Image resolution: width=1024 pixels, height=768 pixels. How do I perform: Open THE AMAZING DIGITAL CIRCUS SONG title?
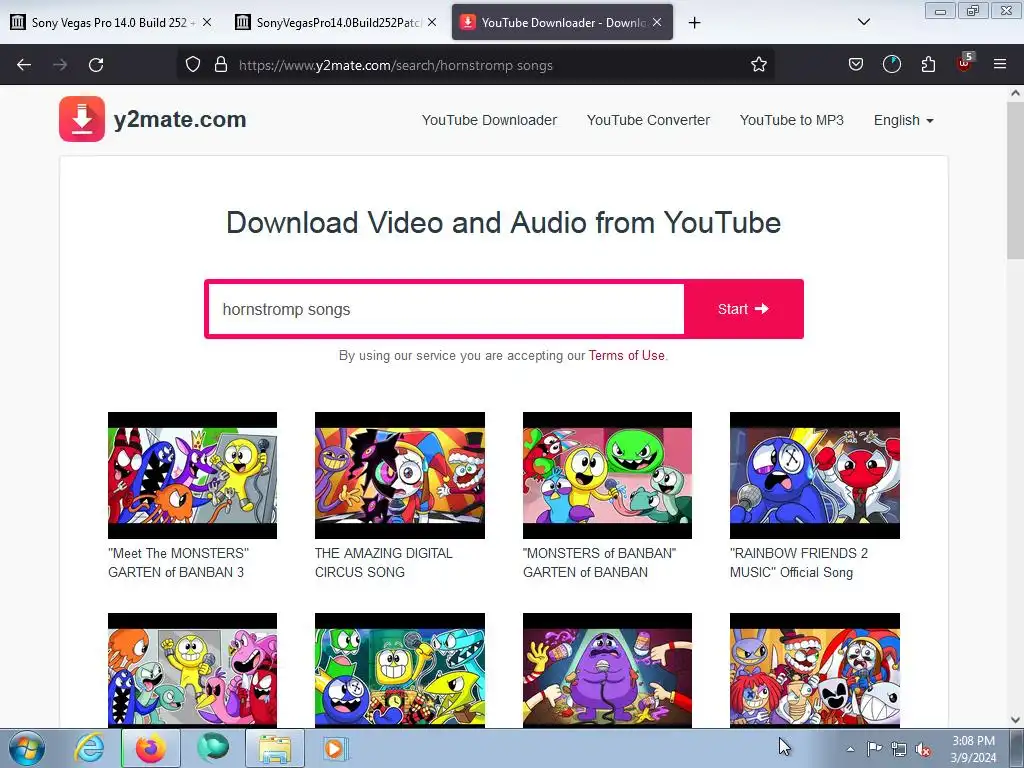coord(383,562)
